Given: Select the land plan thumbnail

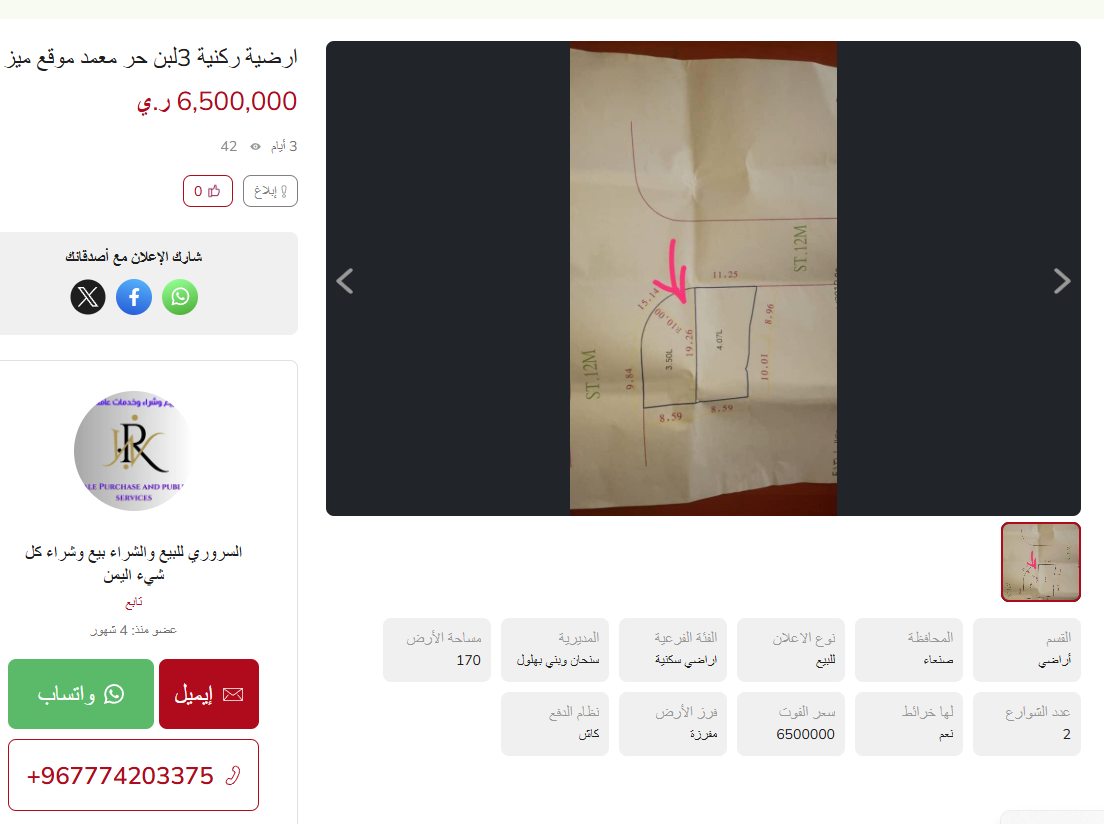Looking at the screenshot, I should click(1041, 562).
